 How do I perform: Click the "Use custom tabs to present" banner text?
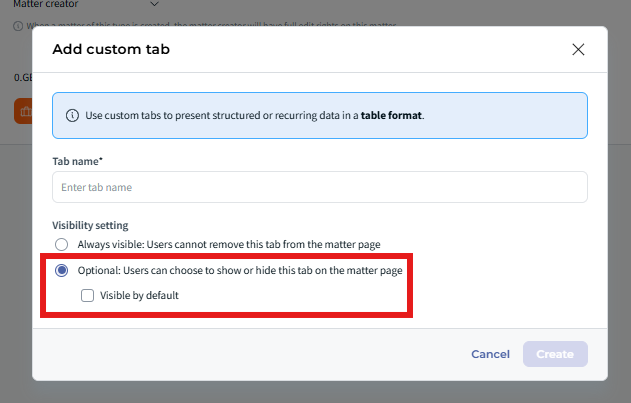[220, 115]
